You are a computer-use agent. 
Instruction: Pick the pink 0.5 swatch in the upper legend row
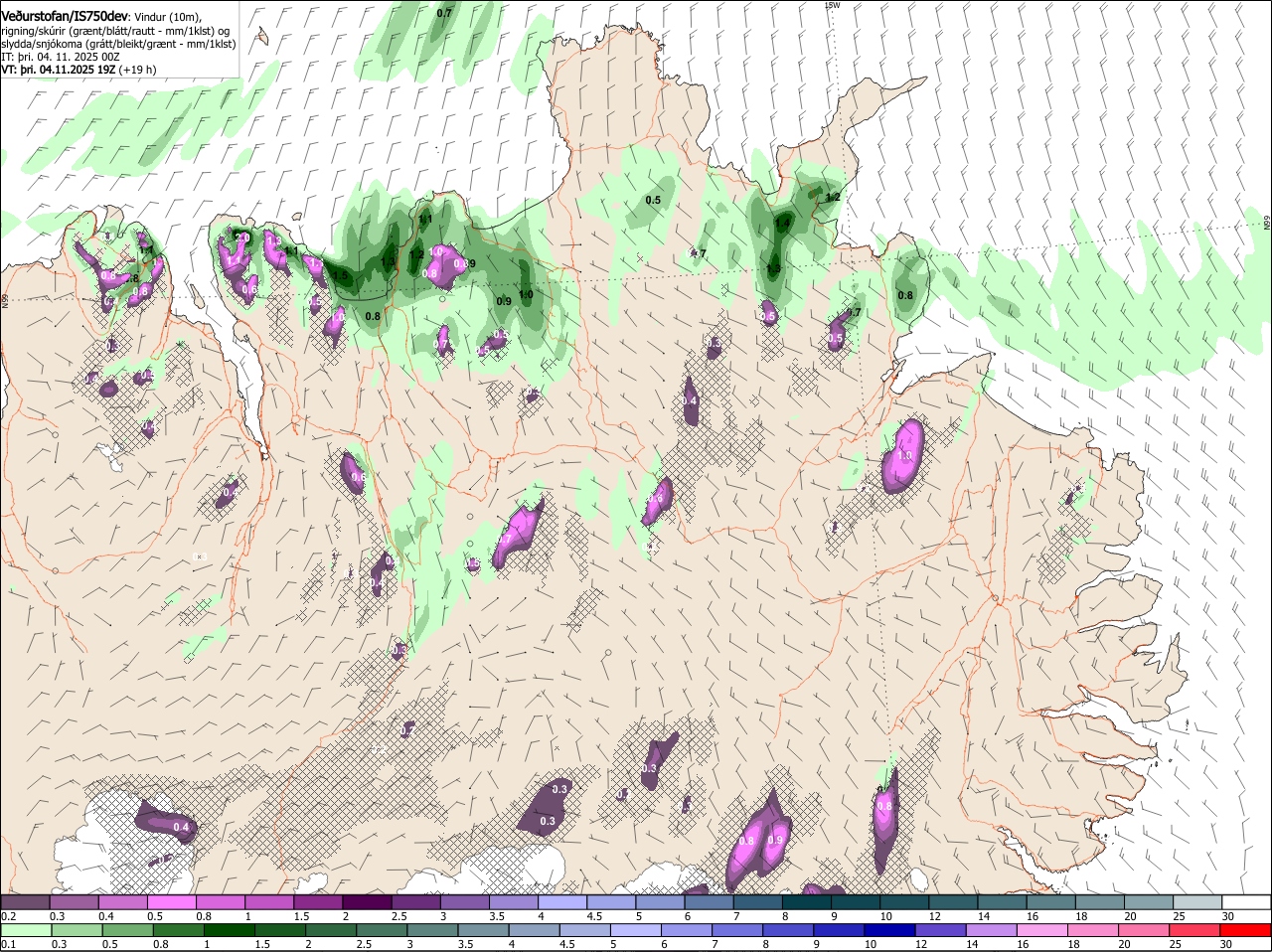[171, 901]
